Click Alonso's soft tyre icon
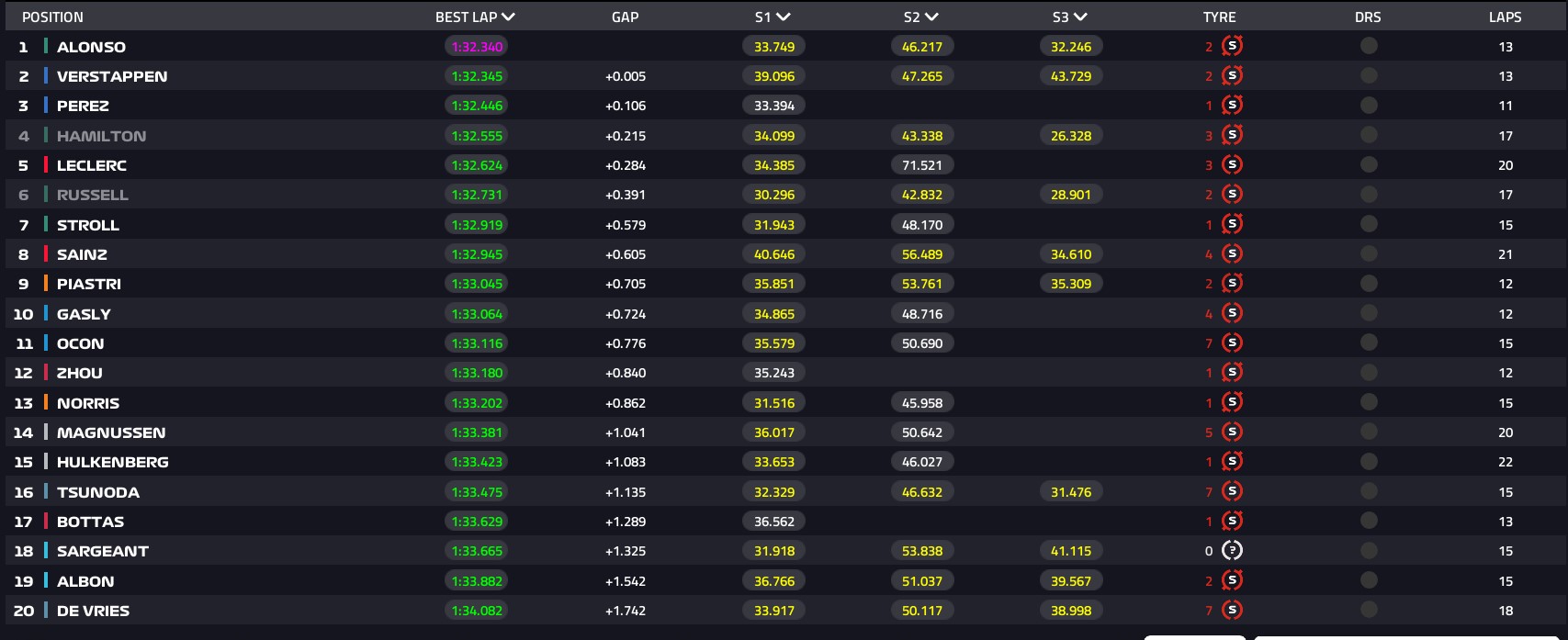This screenshot has width=1568, height=640. (1232, 46)
